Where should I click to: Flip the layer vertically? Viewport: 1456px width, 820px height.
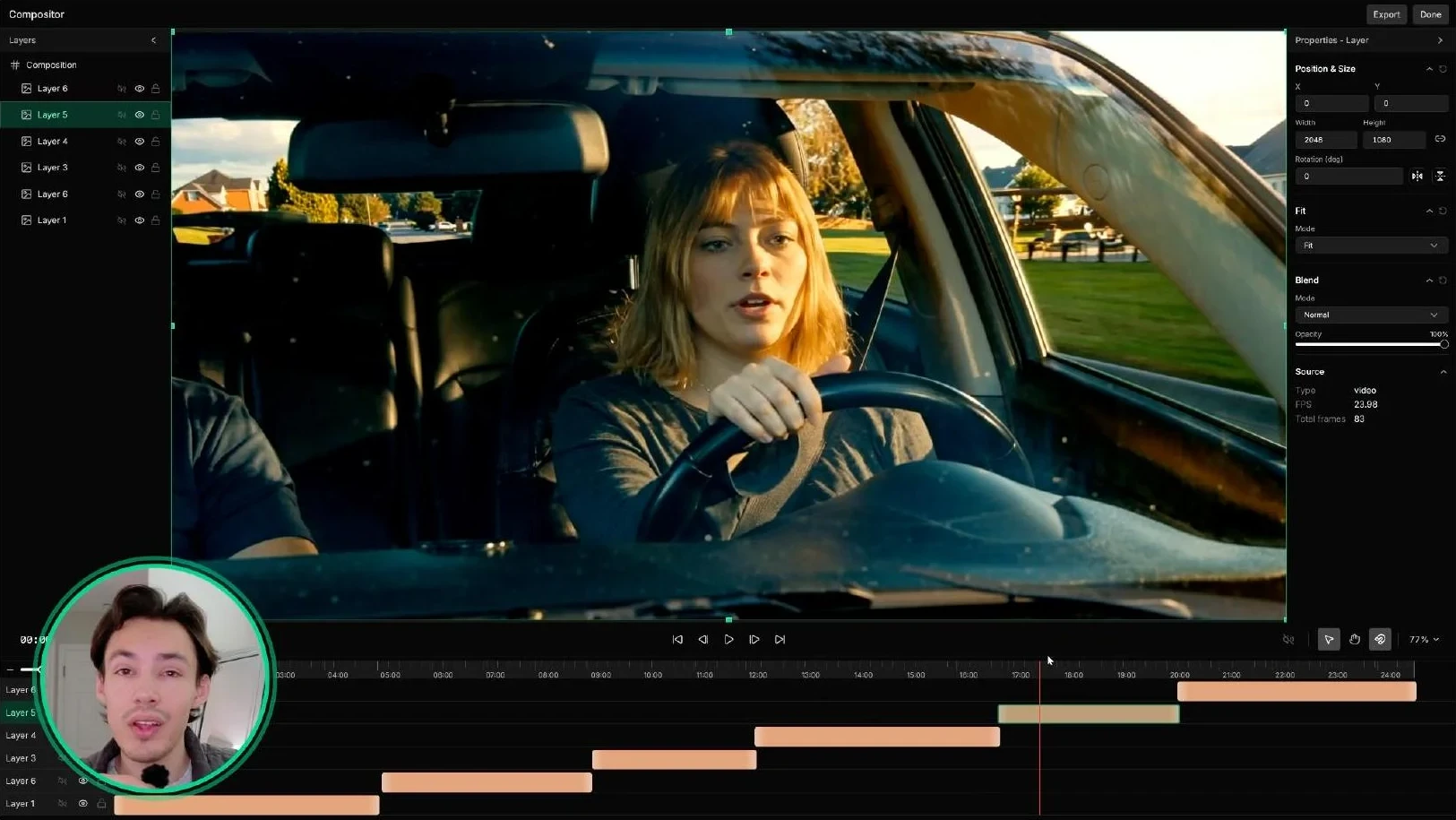(x=1440, y=177)
